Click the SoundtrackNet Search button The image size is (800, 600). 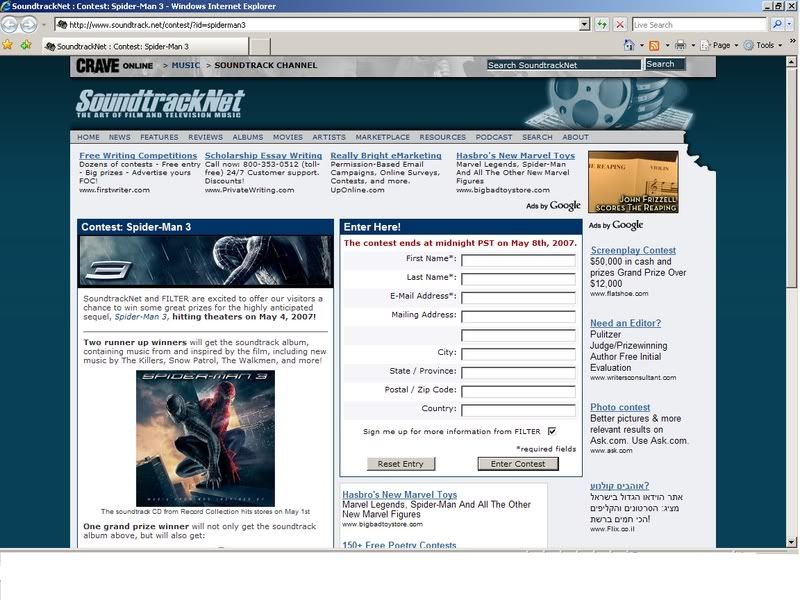click(665, 64)
